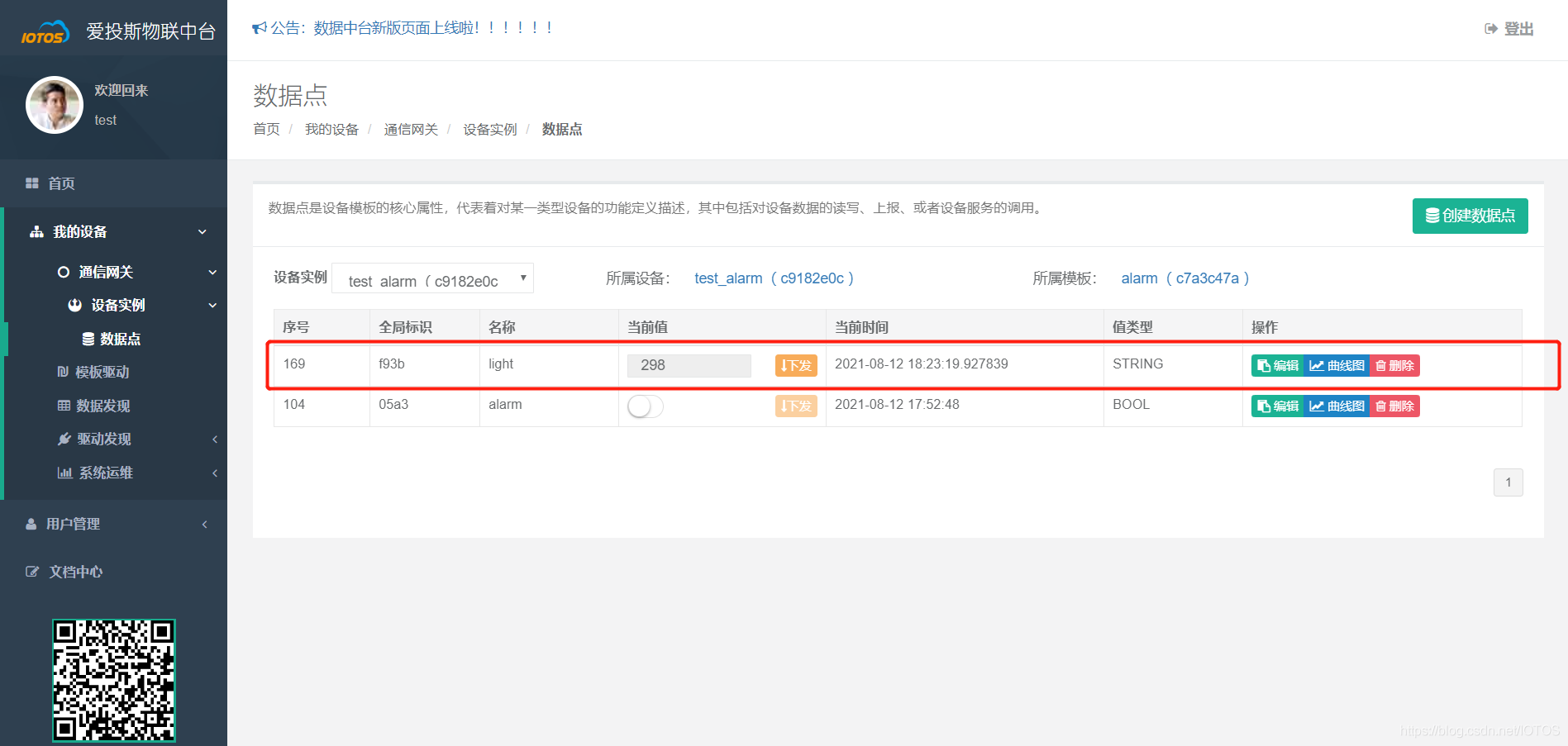Click the 驱动发现 plug icon
This screenshot has width=1568, height=746.
pyautogui.click(x=65, y=439)
